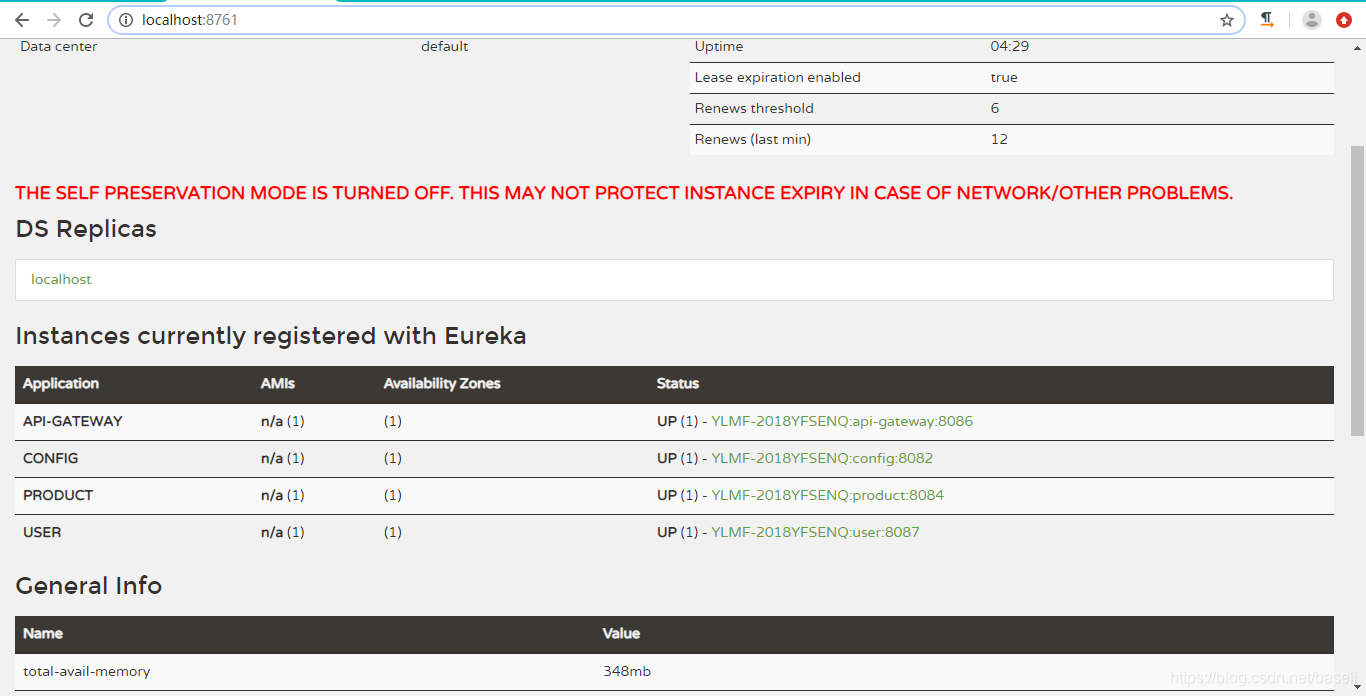Image resolution: width=1366 pixels, height=696 pixels.
Task: Click the Data center label
Action: tap(59, 46)
